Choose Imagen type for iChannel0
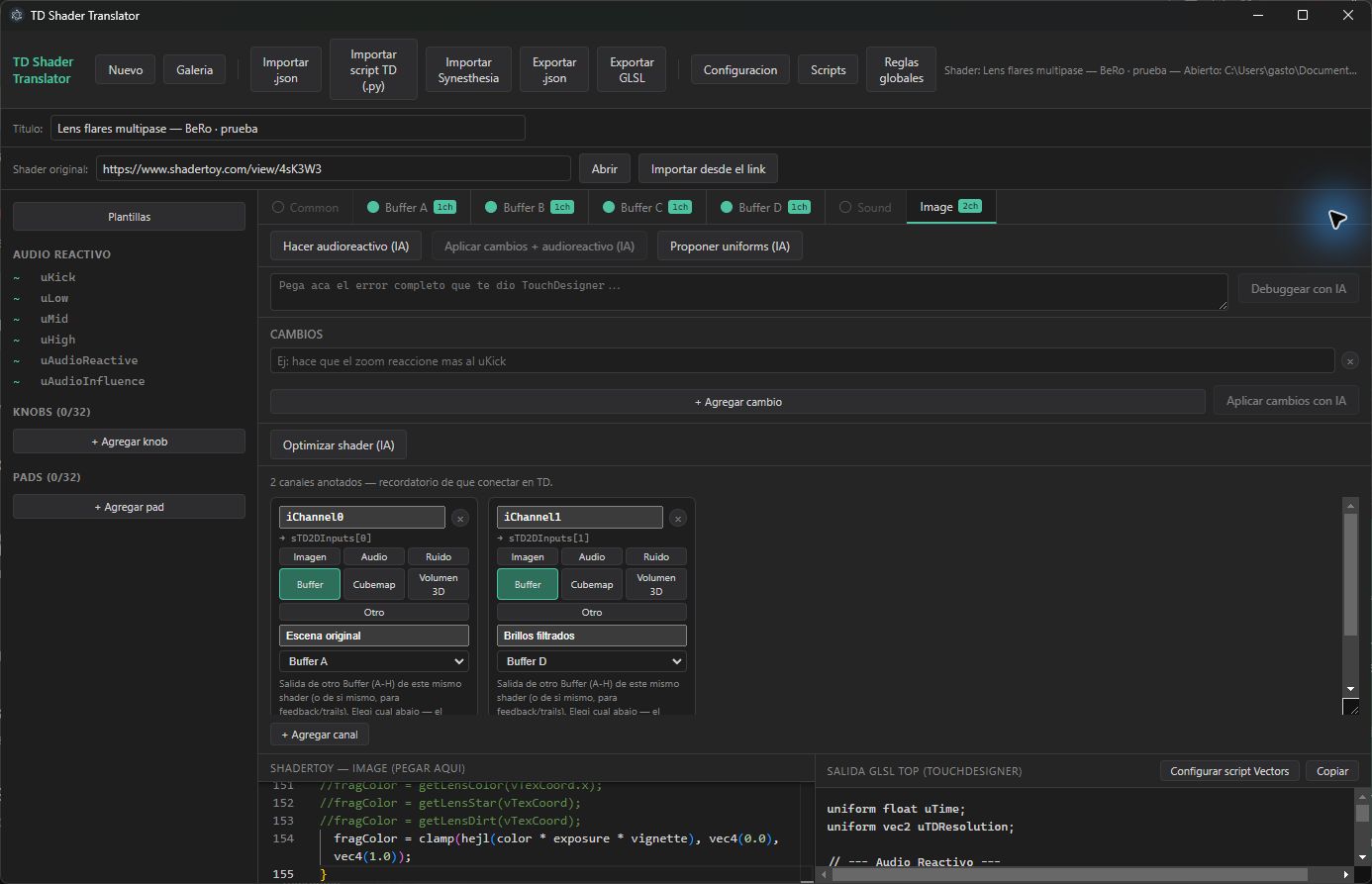This screenshot has height=884, width=1372. point(310,556)
